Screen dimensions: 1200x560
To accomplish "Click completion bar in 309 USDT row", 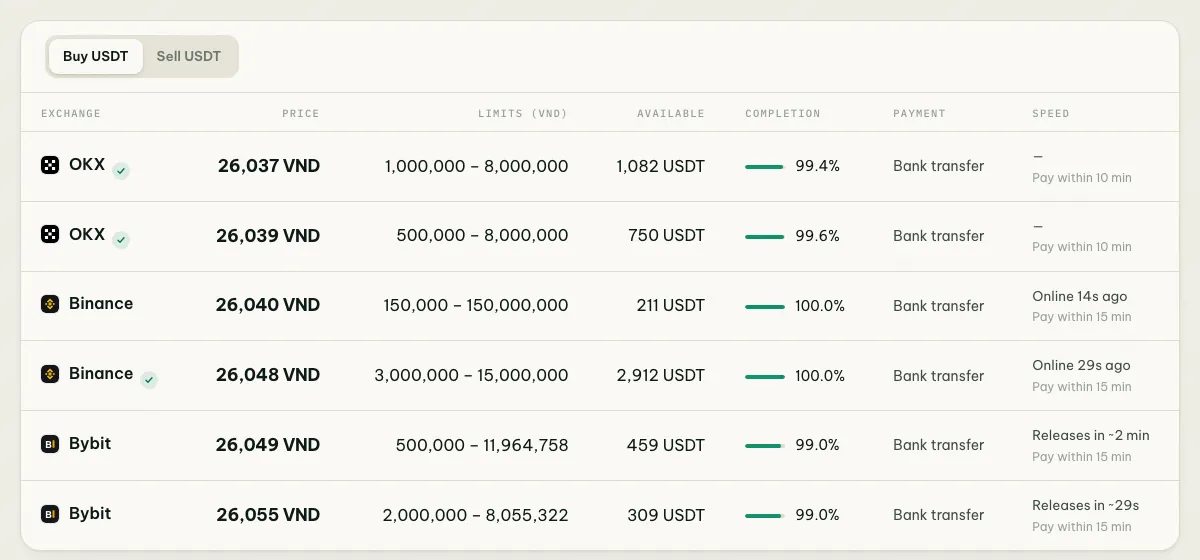I will (x=764, y=516).
